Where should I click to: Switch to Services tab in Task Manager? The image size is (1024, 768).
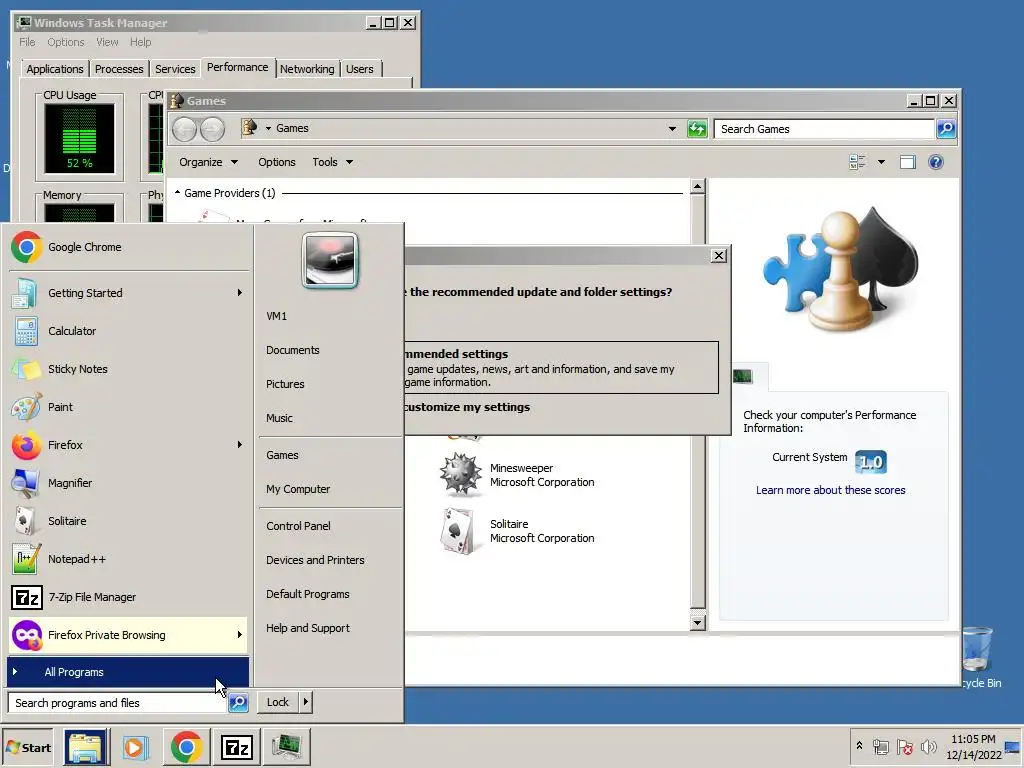[175, 69]
